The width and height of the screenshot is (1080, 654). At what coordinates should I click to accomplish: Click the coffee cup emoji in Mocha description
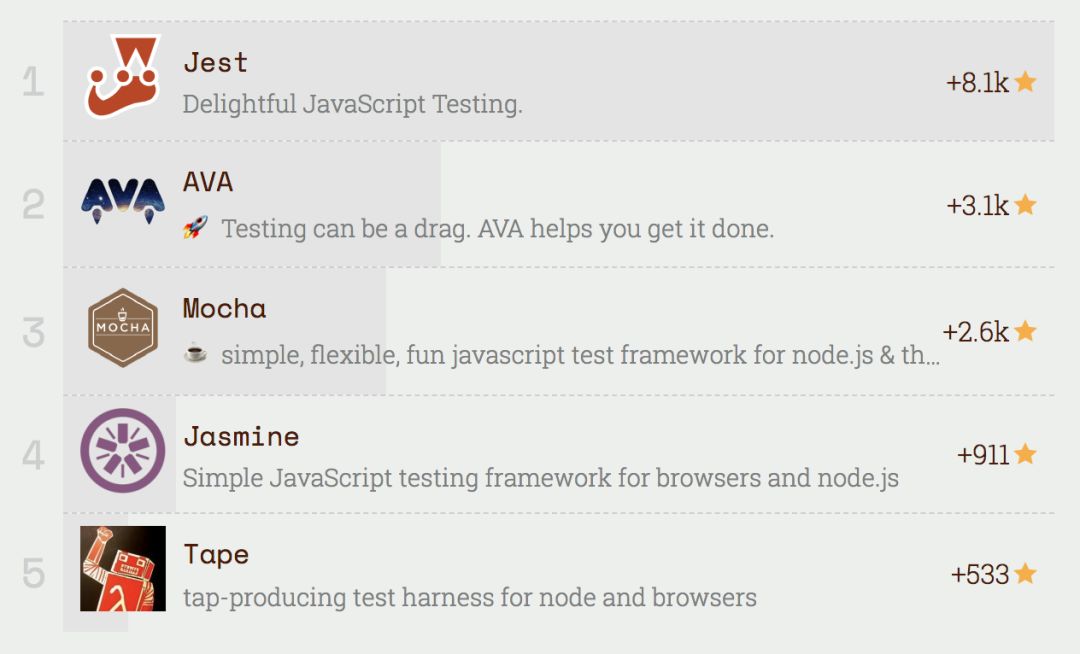195,353
